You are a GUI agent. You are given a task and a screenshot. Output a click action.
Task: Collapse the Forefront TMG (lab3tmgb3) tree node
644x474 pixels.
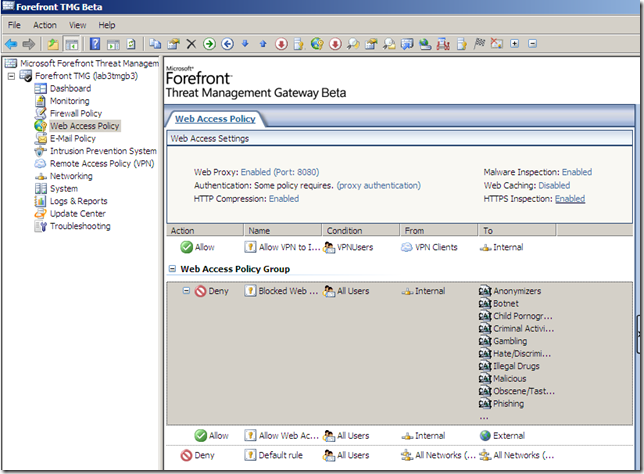click(12, 76)
